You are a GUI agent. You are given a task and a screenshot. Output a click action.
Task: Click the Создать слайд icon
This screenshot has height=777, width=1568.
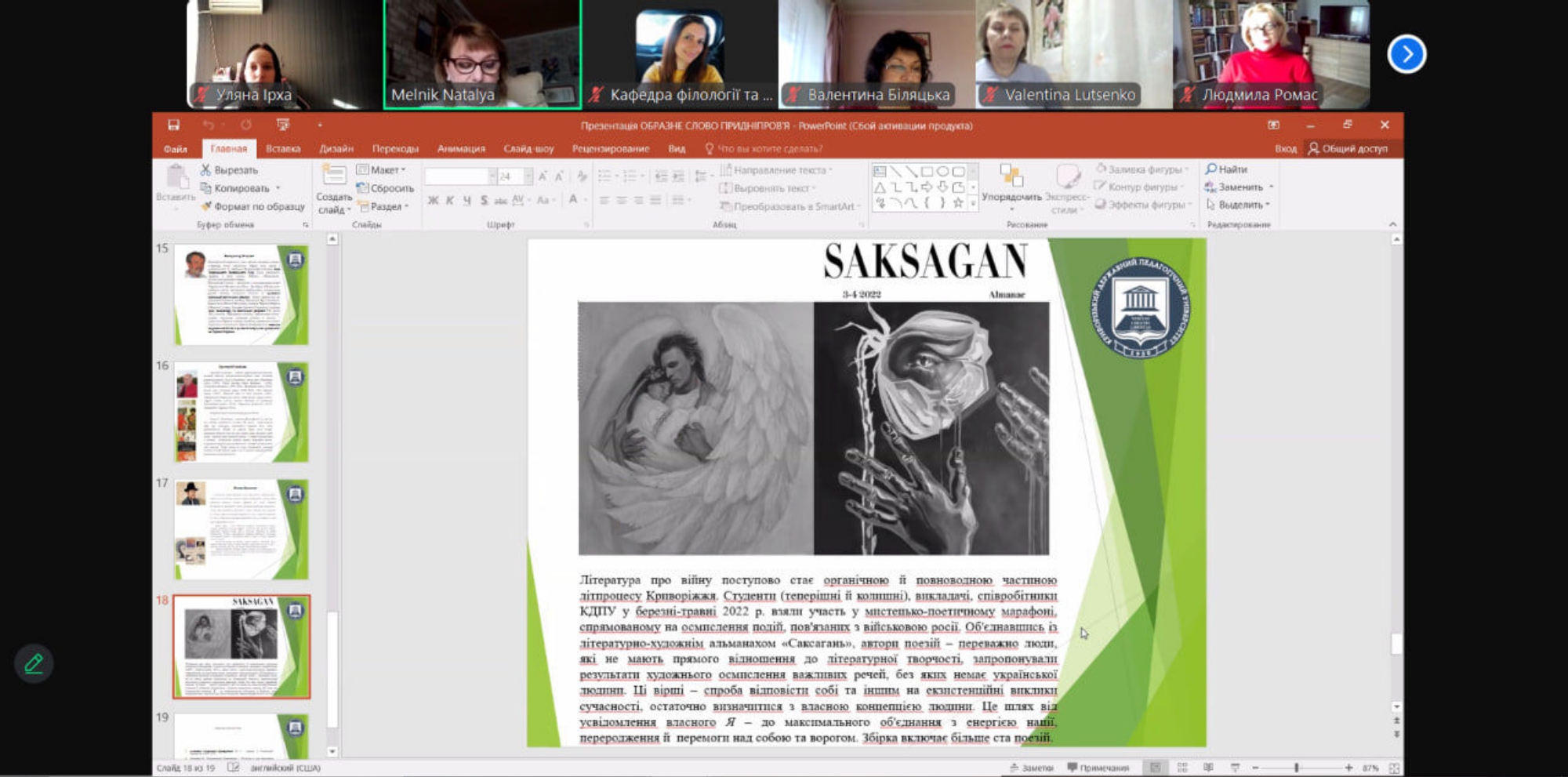click(x=334, y=176)
